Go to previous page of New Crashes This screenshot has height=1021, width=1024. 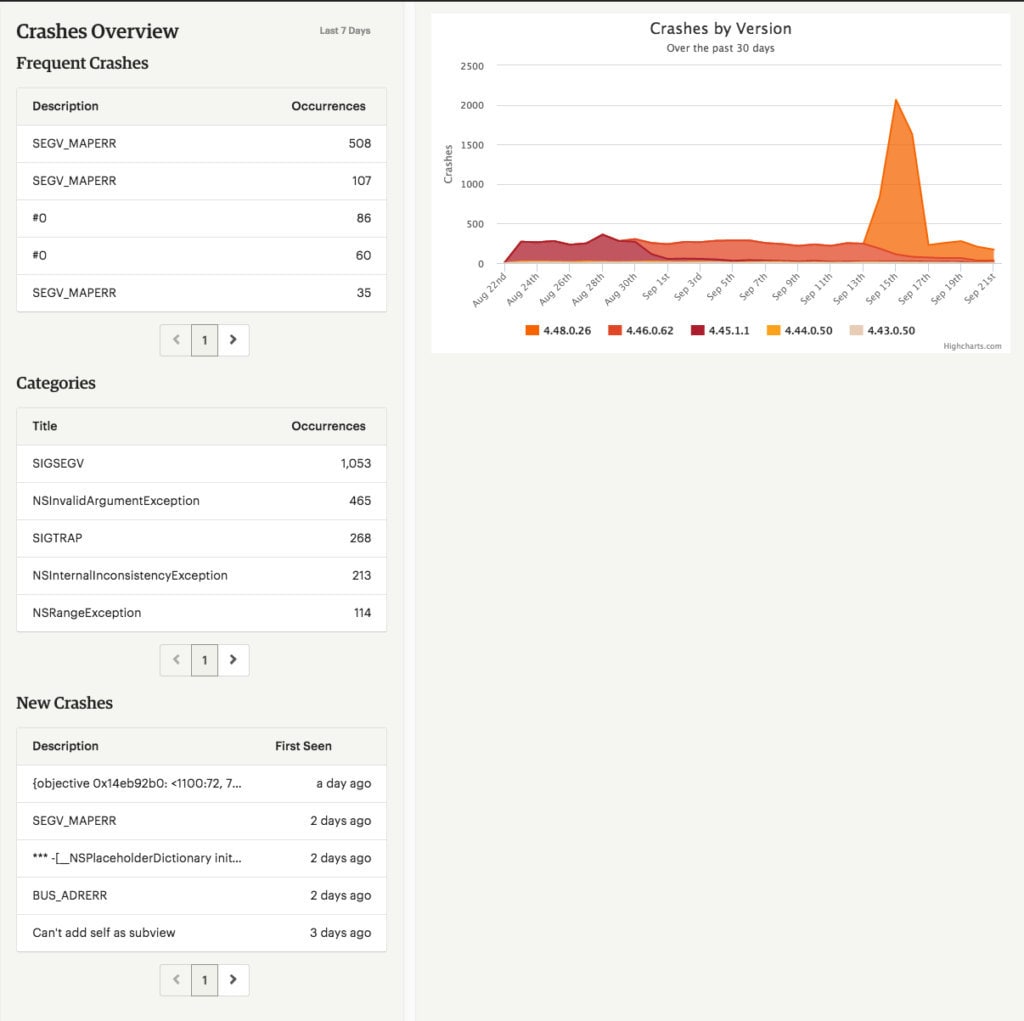[176, 980]
